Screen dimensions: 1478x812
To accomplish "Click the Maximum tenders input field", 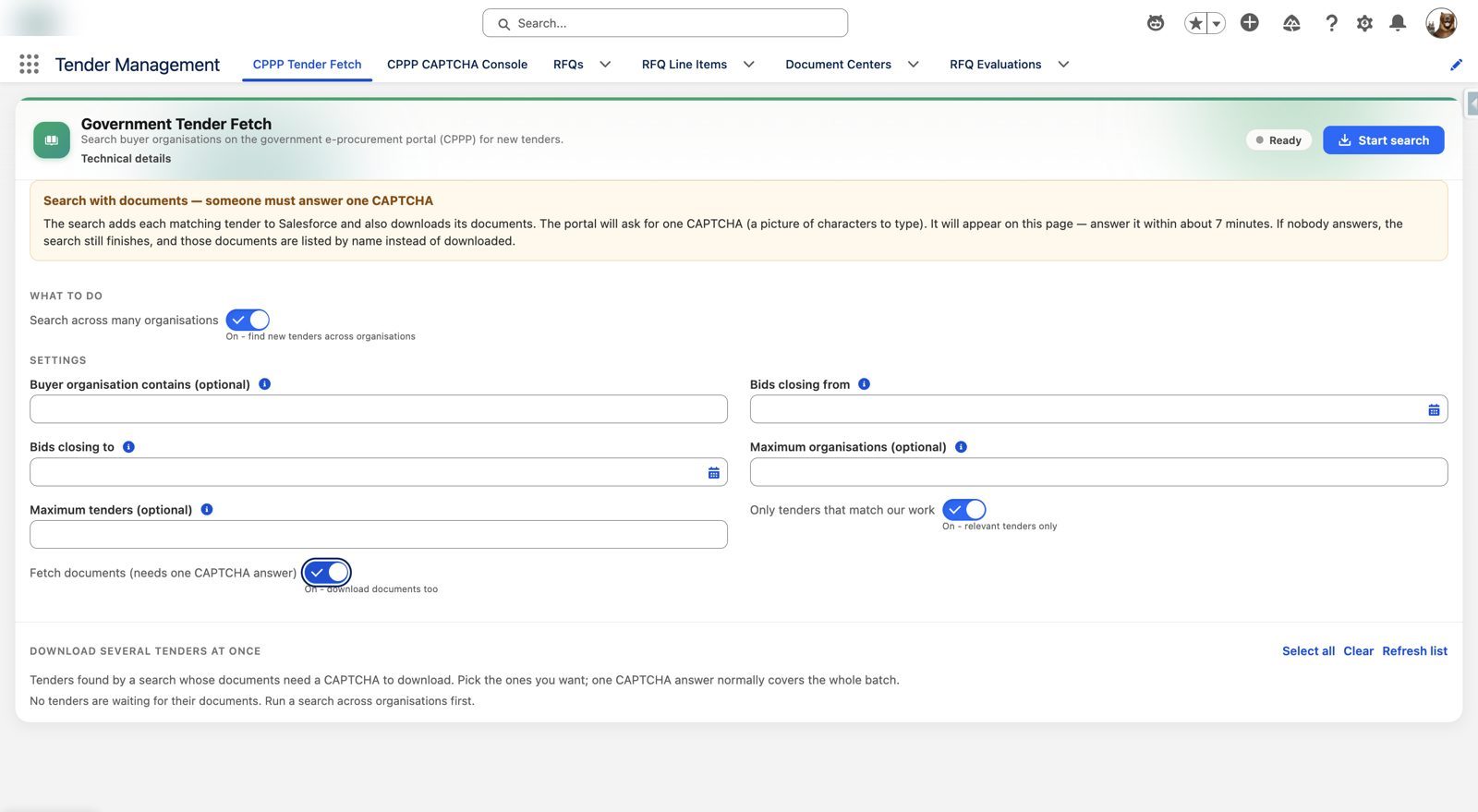I will pyautogui.click(x=379, y=535).
